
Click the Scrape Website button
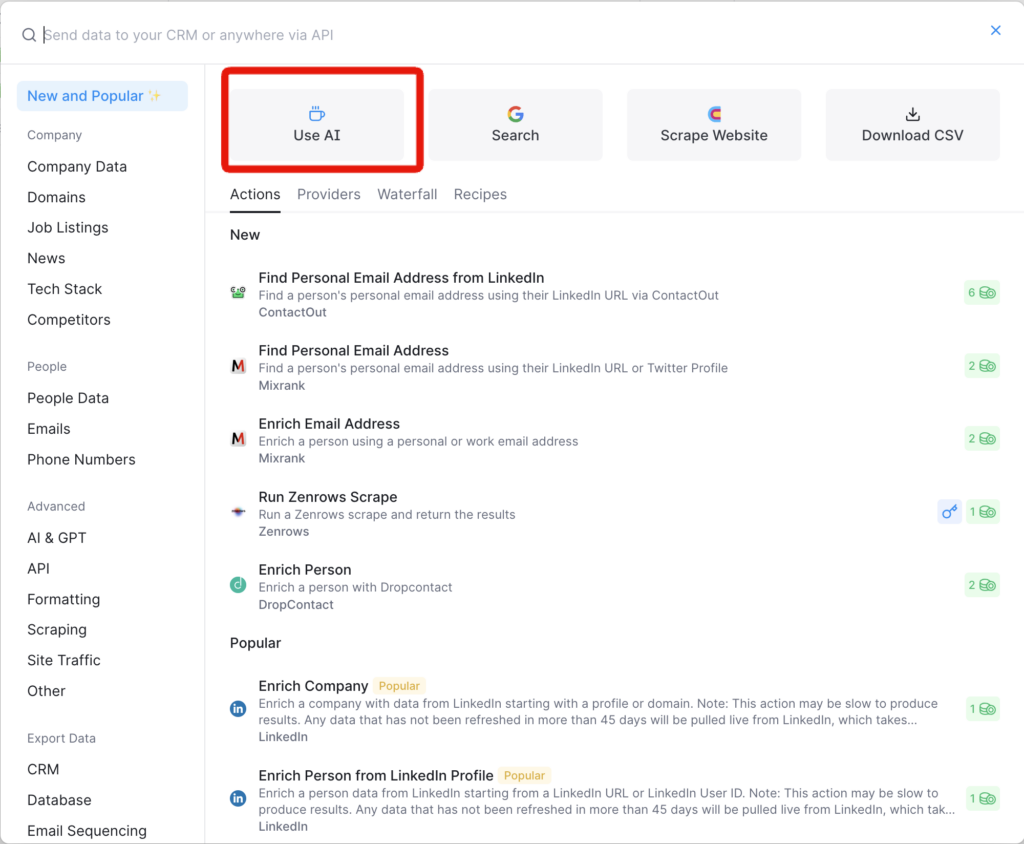pyautogui.click(x=714, y=125)
